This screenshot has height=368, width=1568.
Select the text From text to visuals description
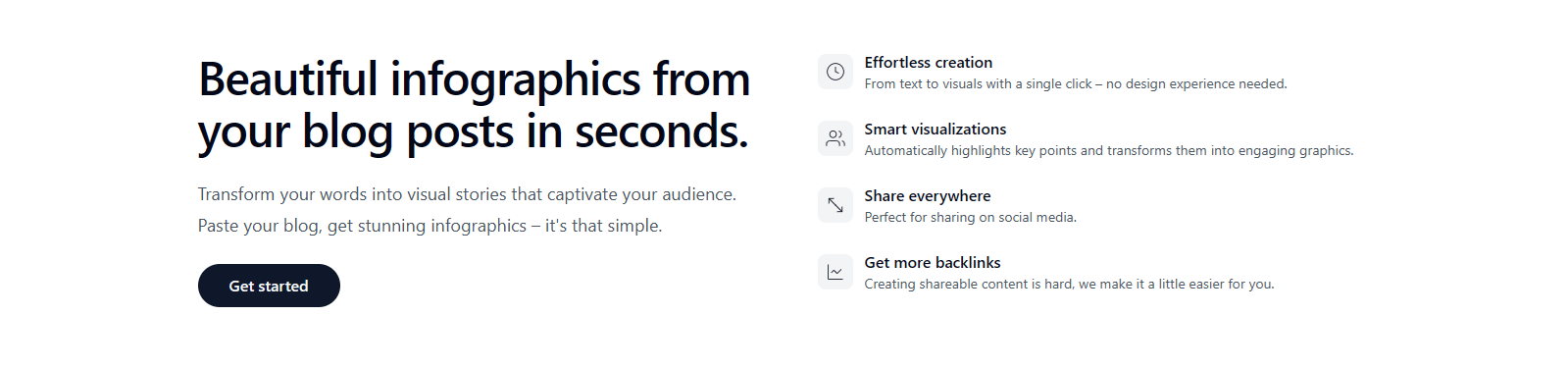point(1076,84)
